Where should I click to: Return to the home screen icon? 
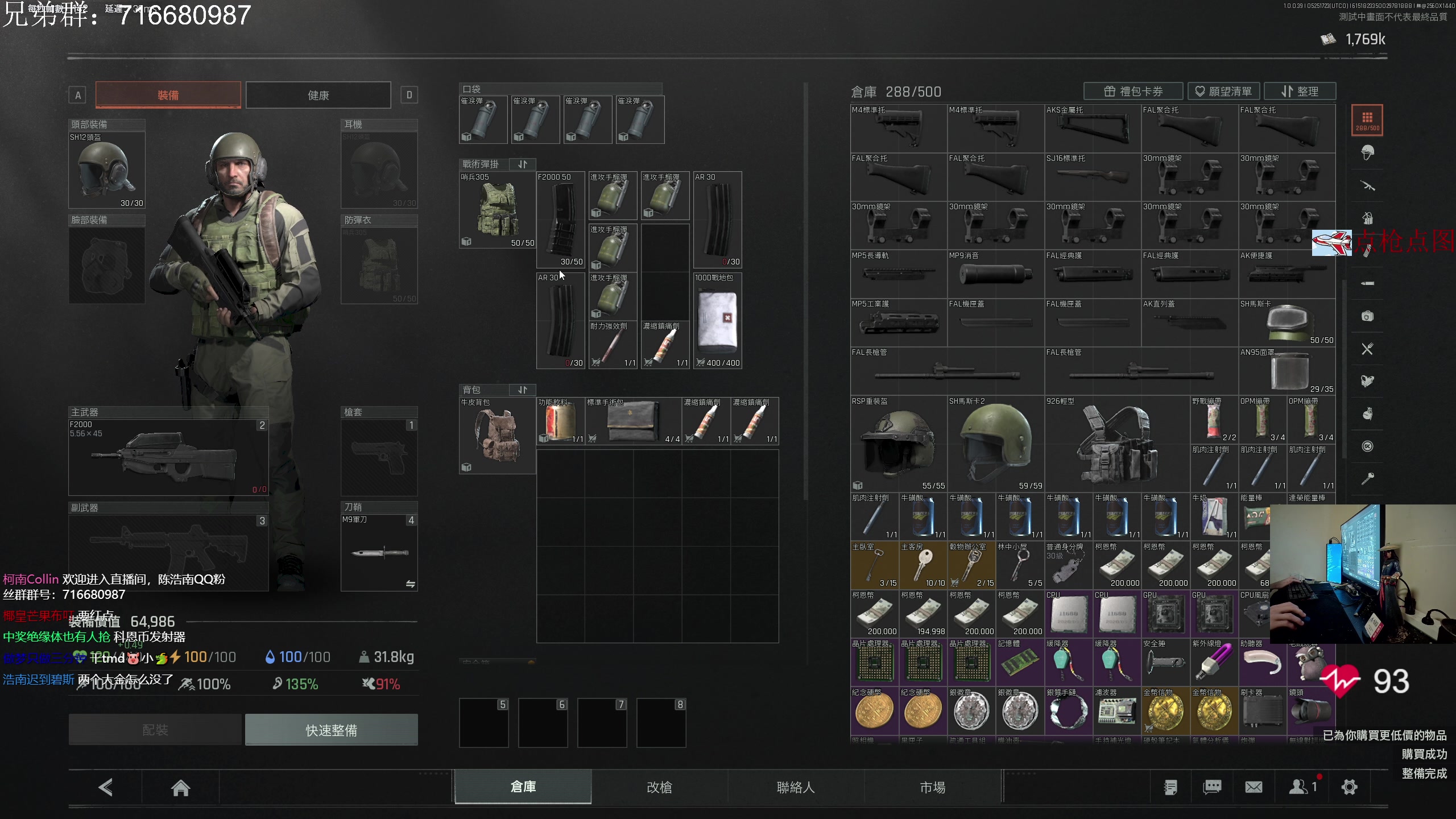[x=180, y=787]
